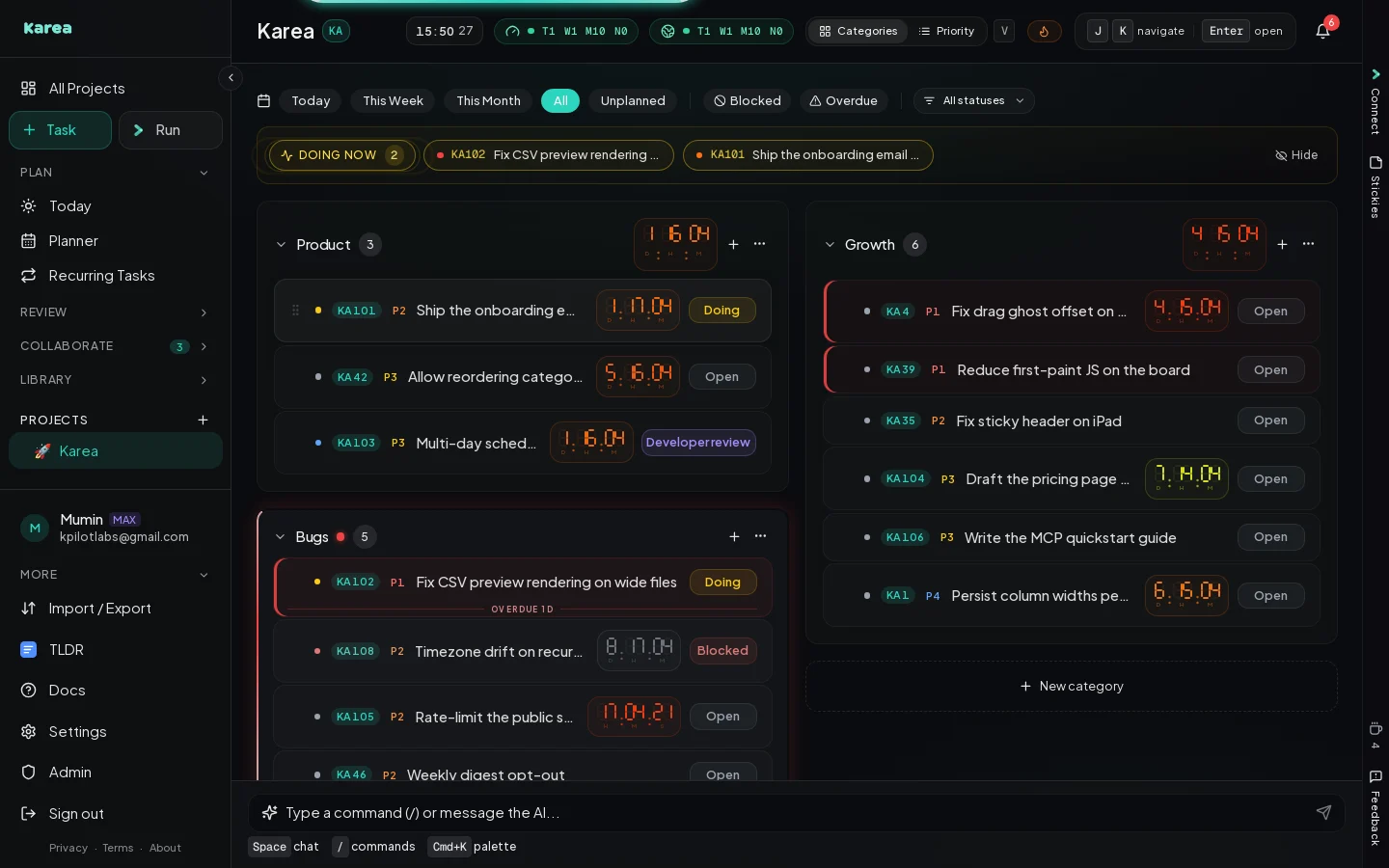Toggle the Blocked filter
This screenshot has width=1389, height=868.
tap(748, 100)
